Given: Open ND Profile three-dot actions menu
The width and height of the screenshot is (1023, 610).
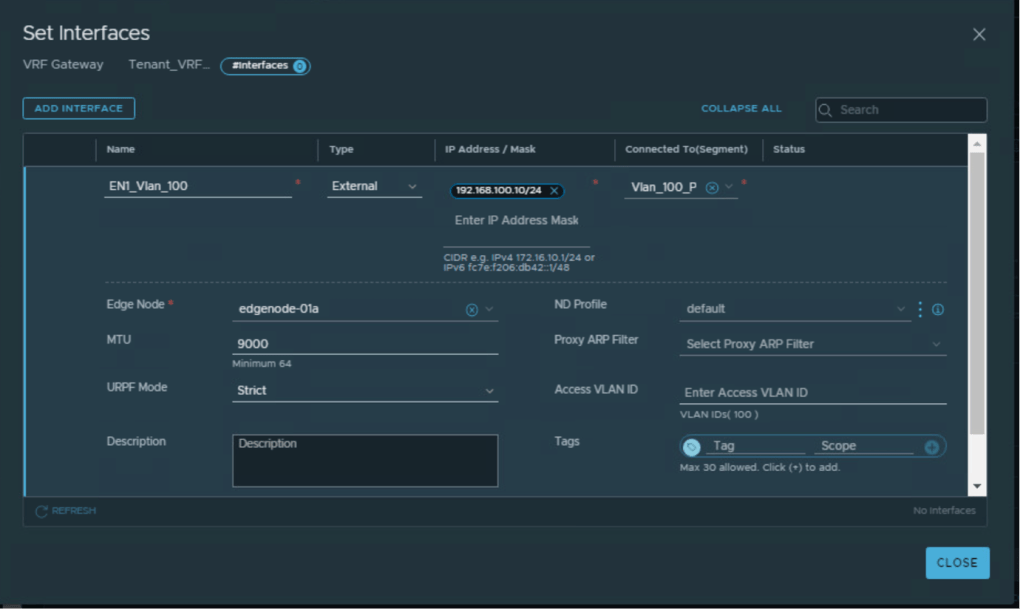Looking at the screenshot, I should click(x=920, y=310).
